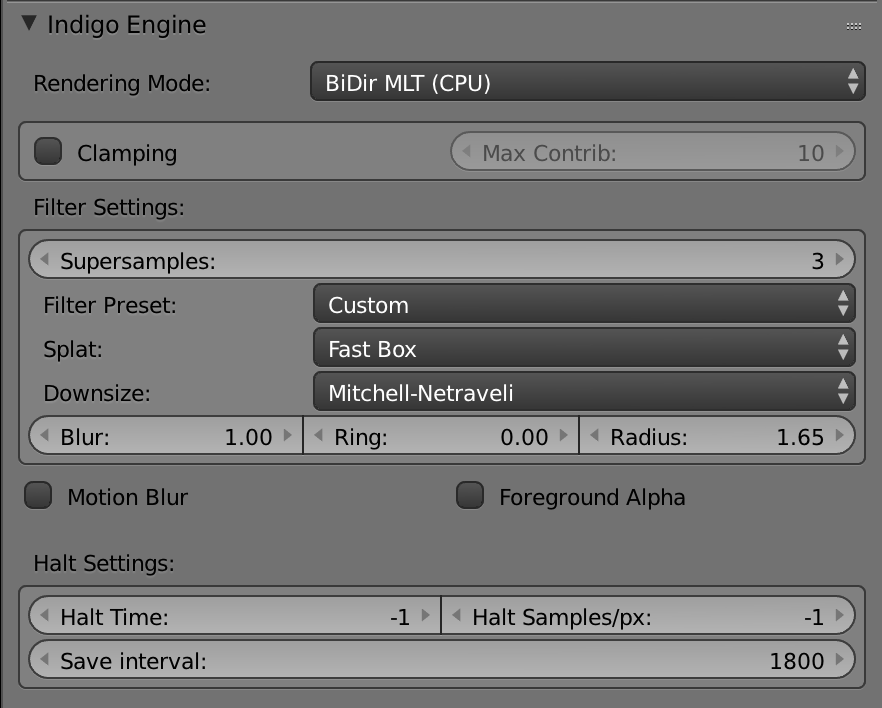Increase Ring value with right arrow

564,436
